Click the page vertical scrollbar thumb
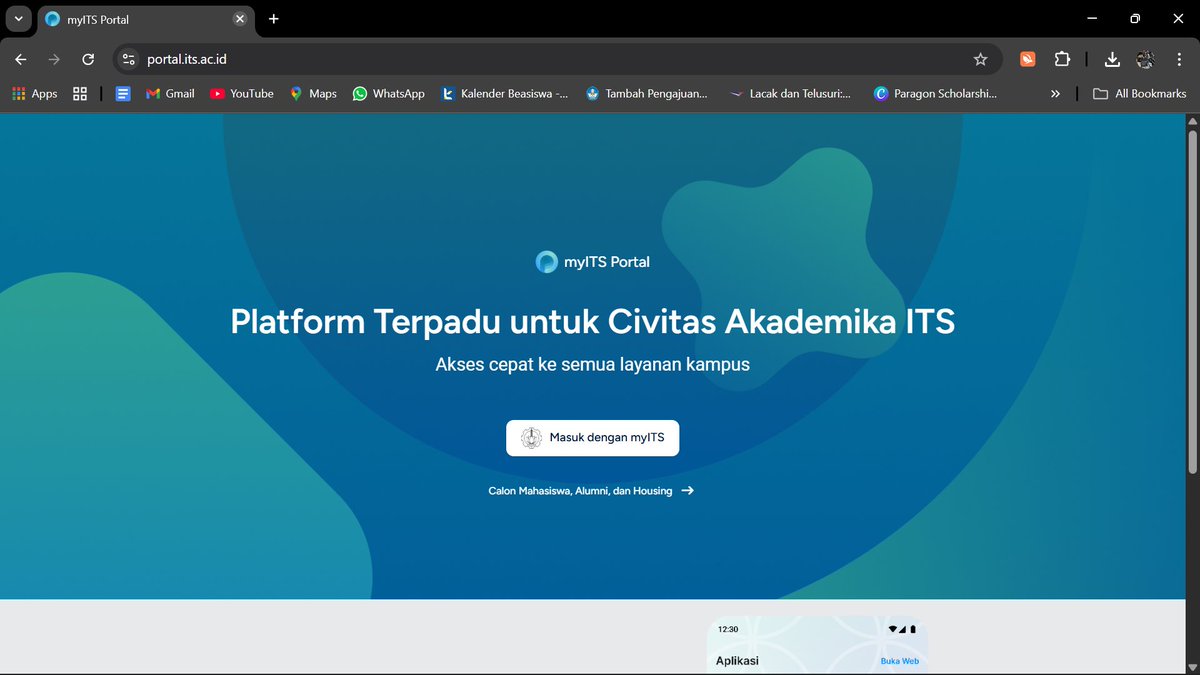 1191,303
